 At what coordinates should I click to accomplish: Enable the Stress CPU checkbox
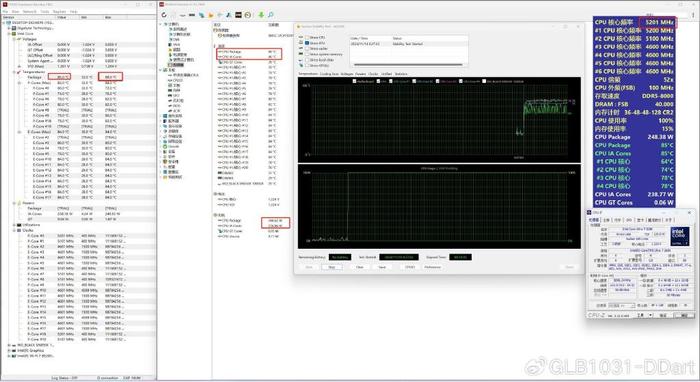click(307, 38)
